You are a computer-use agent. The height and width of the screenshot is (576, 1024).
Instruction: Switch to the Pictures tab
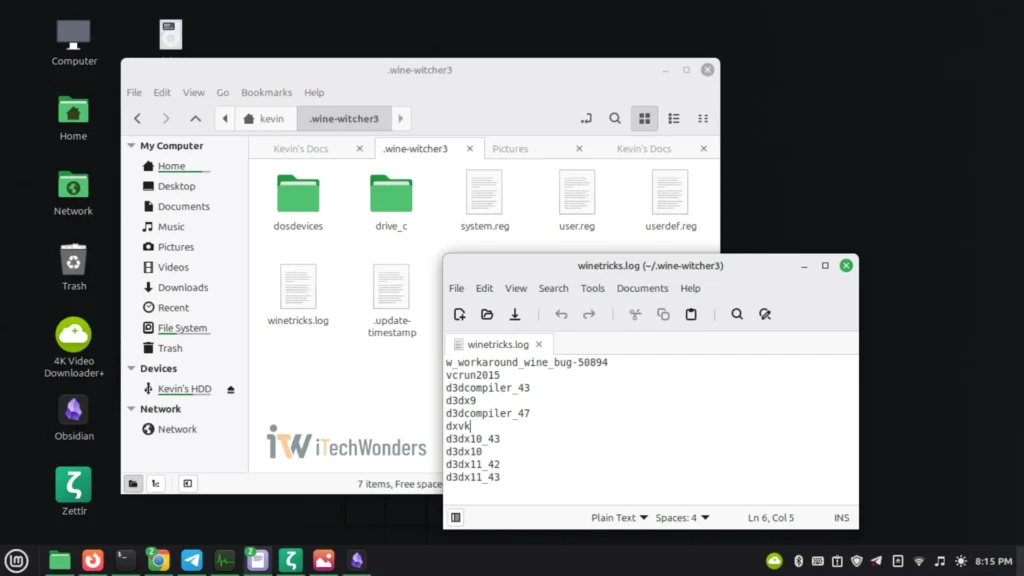pos(511,147)
